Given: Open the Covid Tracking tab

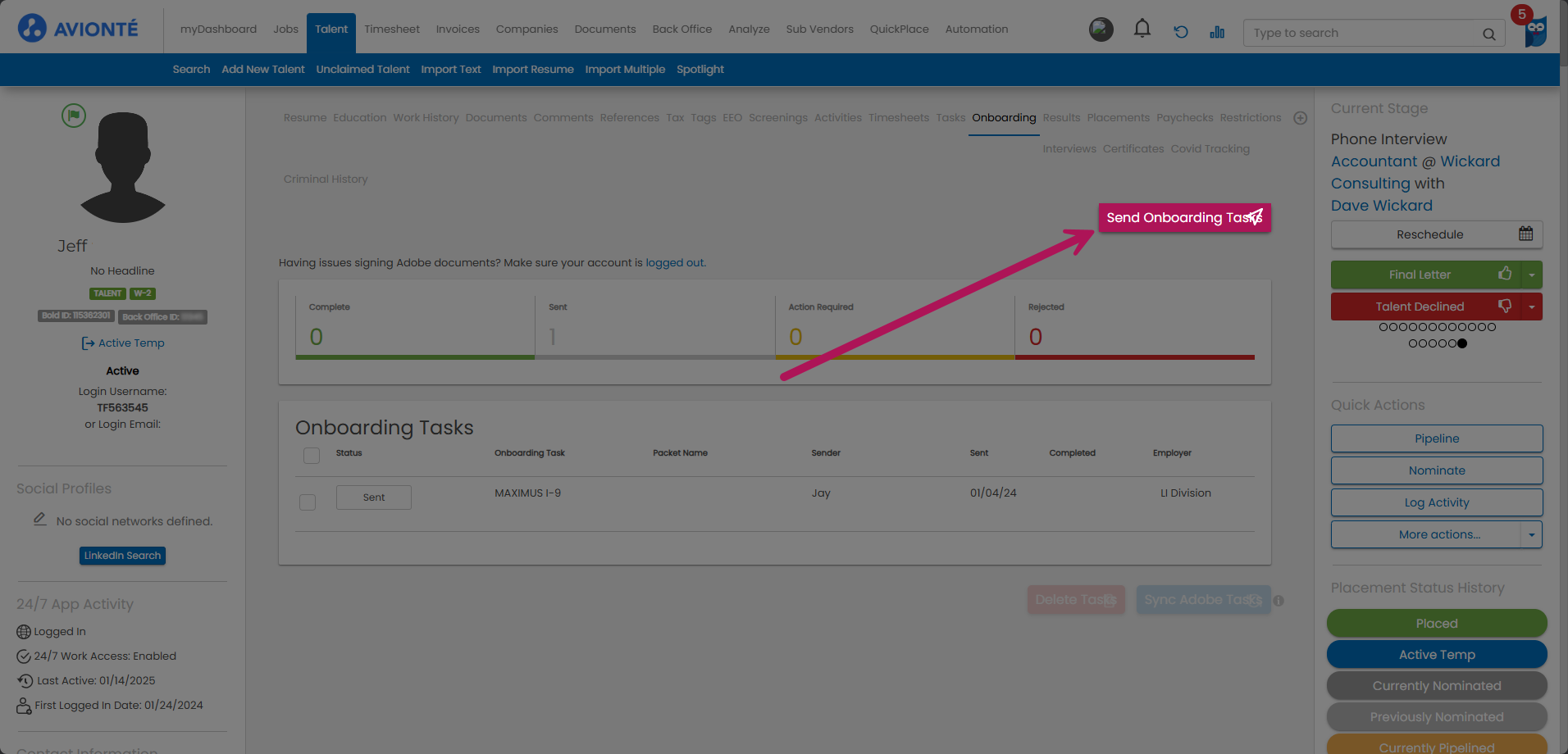Looking at the screenshot, I should 1210,149.
